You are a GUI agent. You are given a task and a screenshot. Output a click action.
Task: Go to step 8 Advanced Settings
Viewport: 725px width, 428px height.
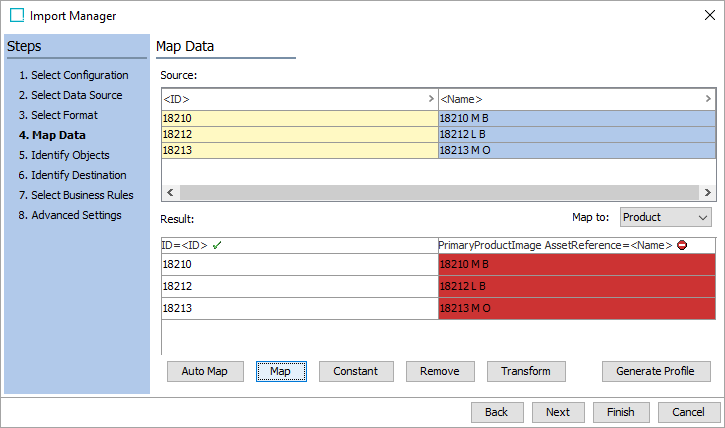[70, 215]
